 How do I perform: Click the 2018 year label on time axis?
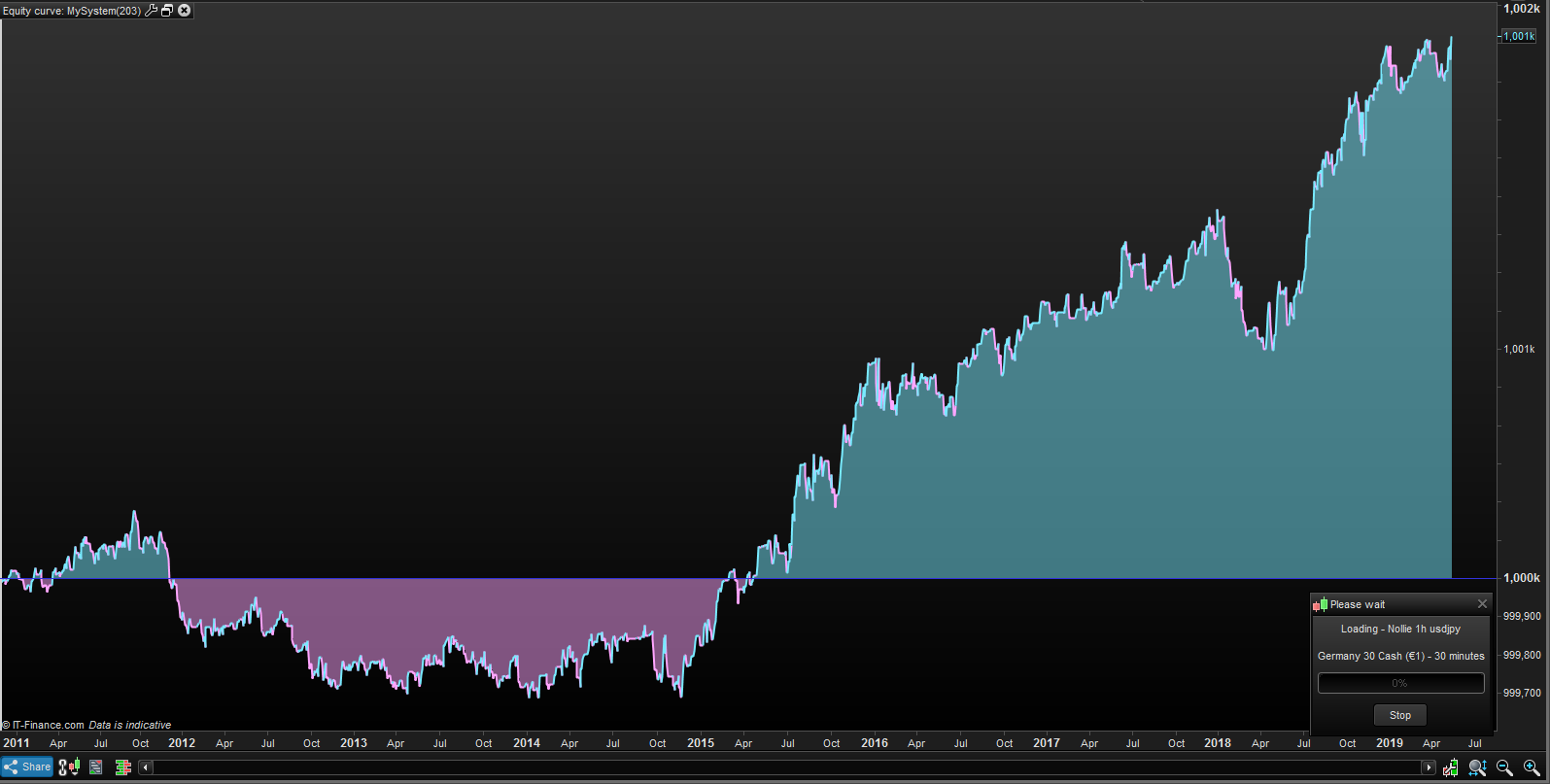pyautogui.click(x=1218, y=743)
